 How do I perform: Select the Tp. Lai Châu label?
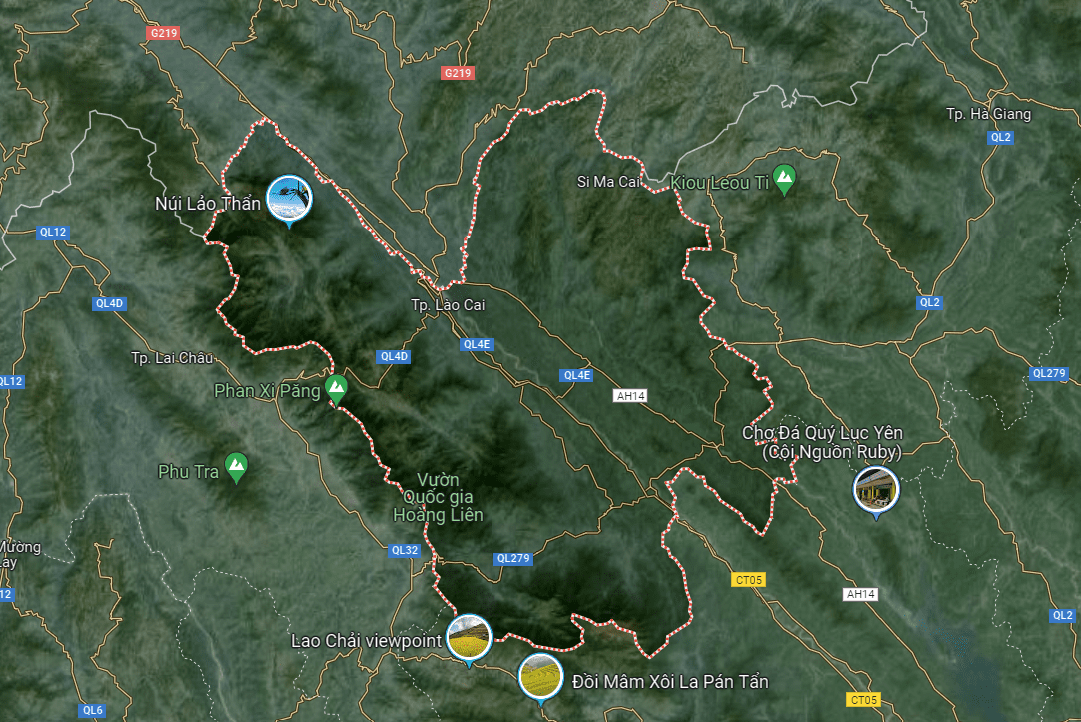[172, 358]
